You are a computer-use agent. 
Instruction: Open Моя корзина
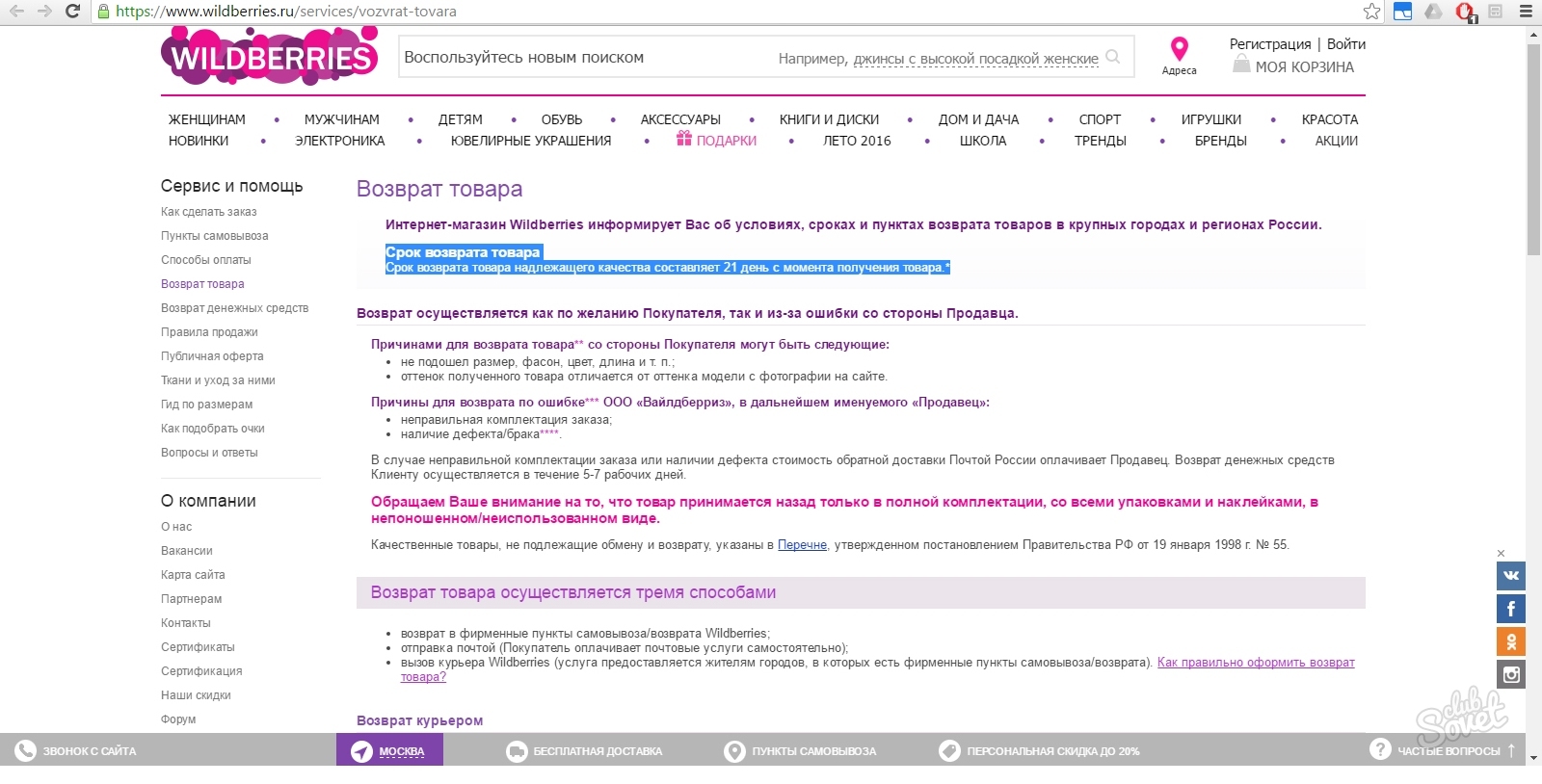pos(1305,66)
